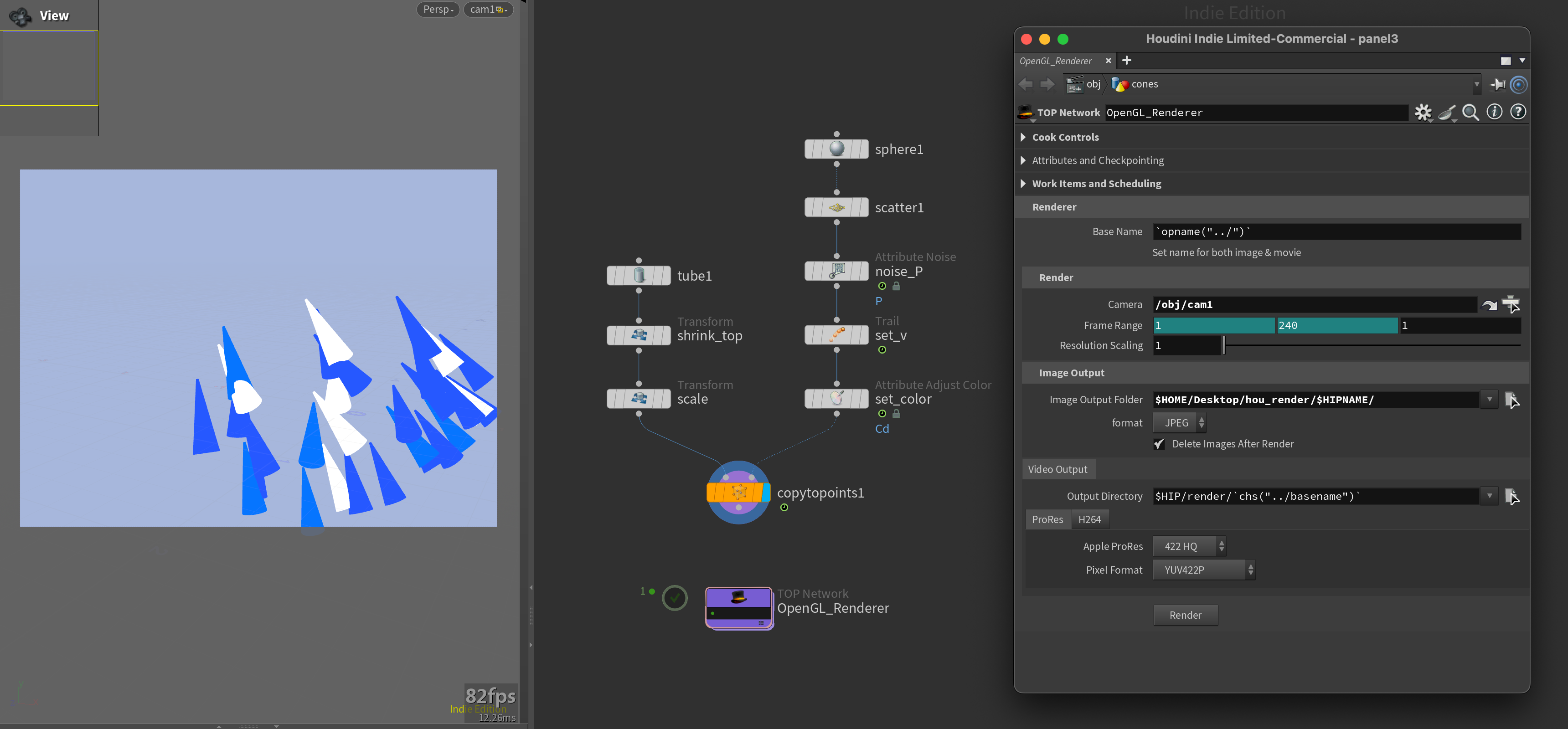Click the Render button
The height and width of the screenshot is (729, 1568).
(x=1185, y=615)
